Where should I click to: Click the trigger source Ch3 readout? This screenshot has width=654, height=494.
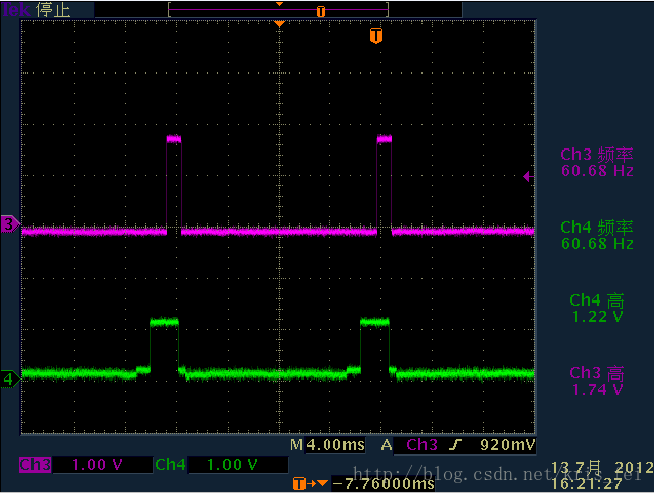[422, 445]
